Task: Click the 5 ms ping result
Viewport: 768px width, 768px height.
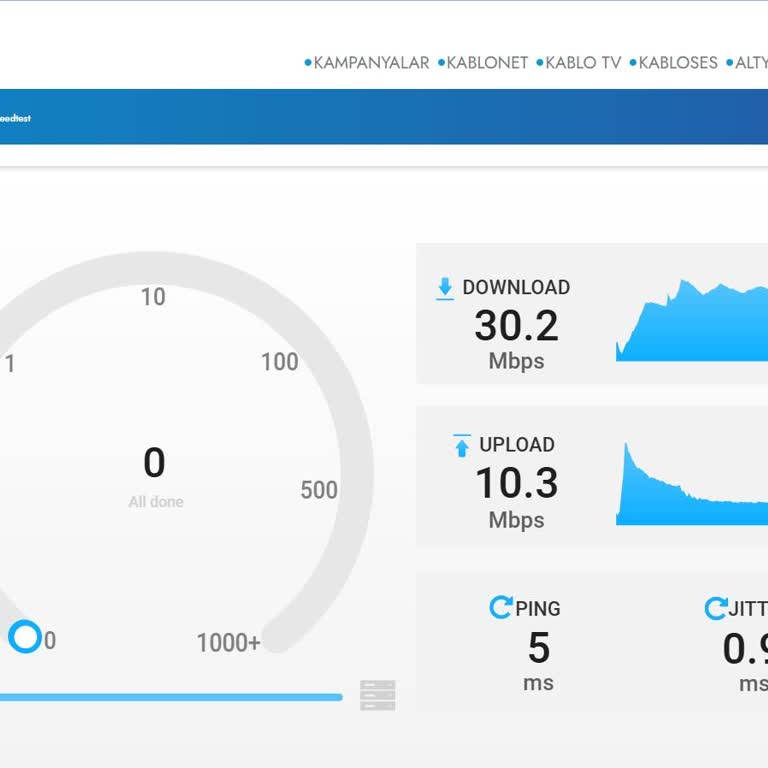Action: coord(538,660)
